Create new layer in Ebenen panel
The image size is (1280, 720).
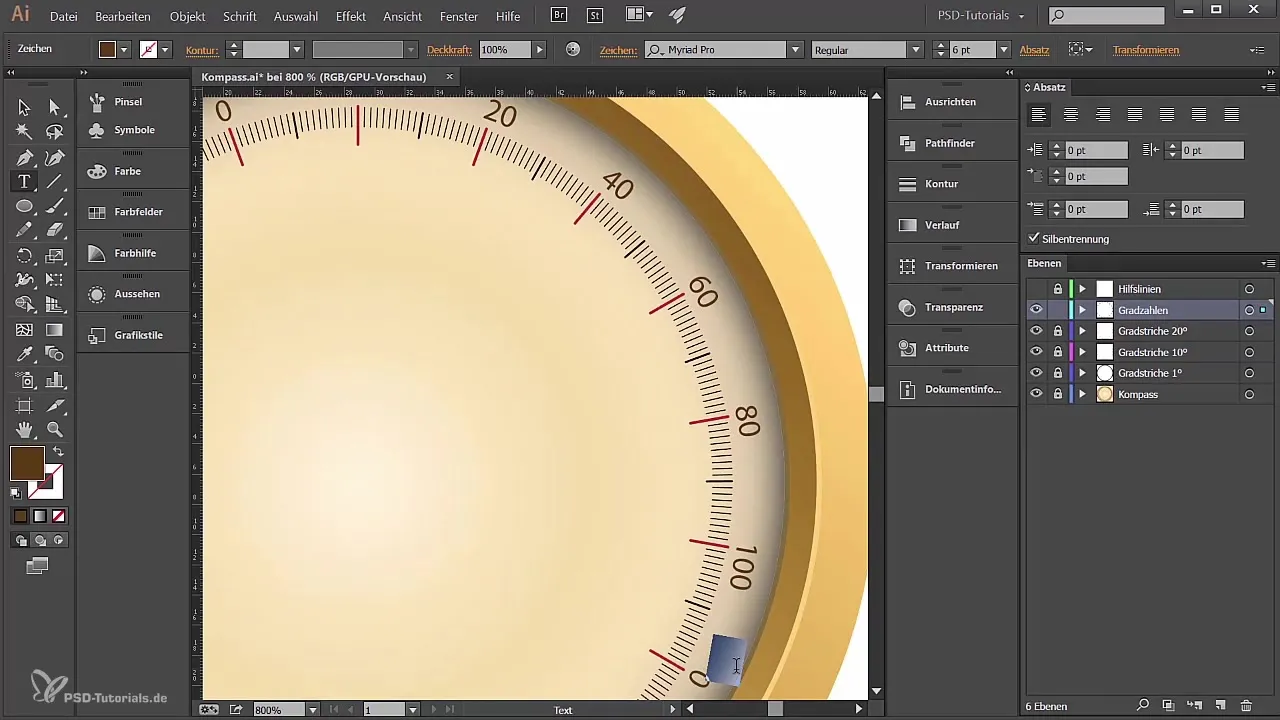click(x=1220, y=706)
